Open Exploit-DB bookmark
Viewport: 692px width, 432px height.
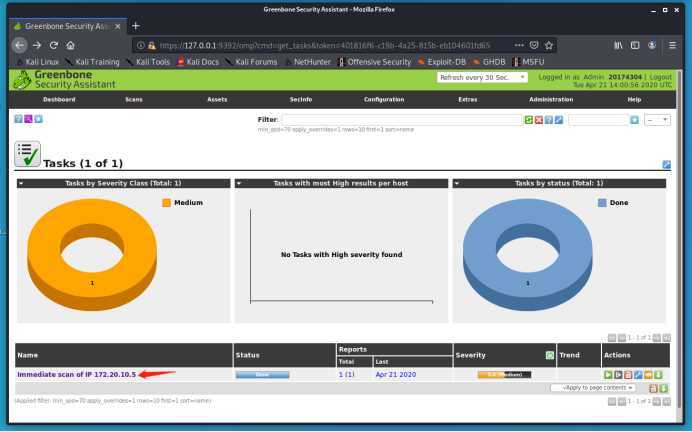click(442, 62)
